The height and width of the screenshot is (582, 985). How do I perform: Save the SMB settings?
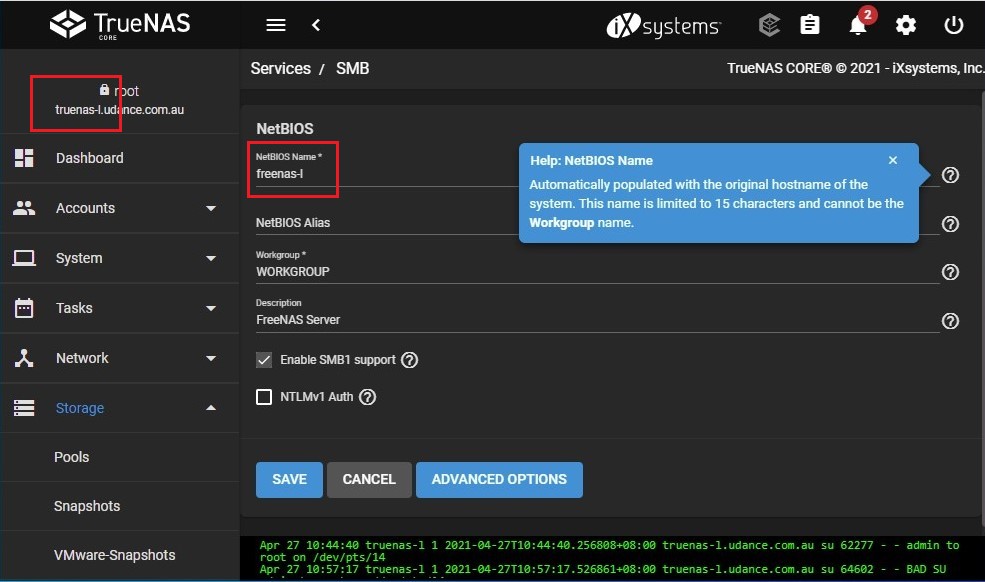(x=289, y=480)
